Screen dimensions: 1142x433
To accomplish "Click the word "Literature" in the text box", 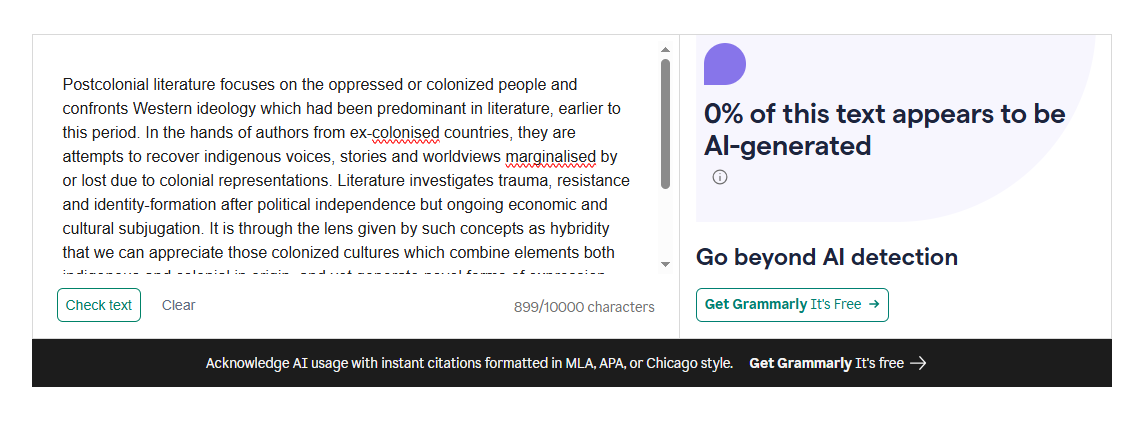I will [x=373, y=180].
